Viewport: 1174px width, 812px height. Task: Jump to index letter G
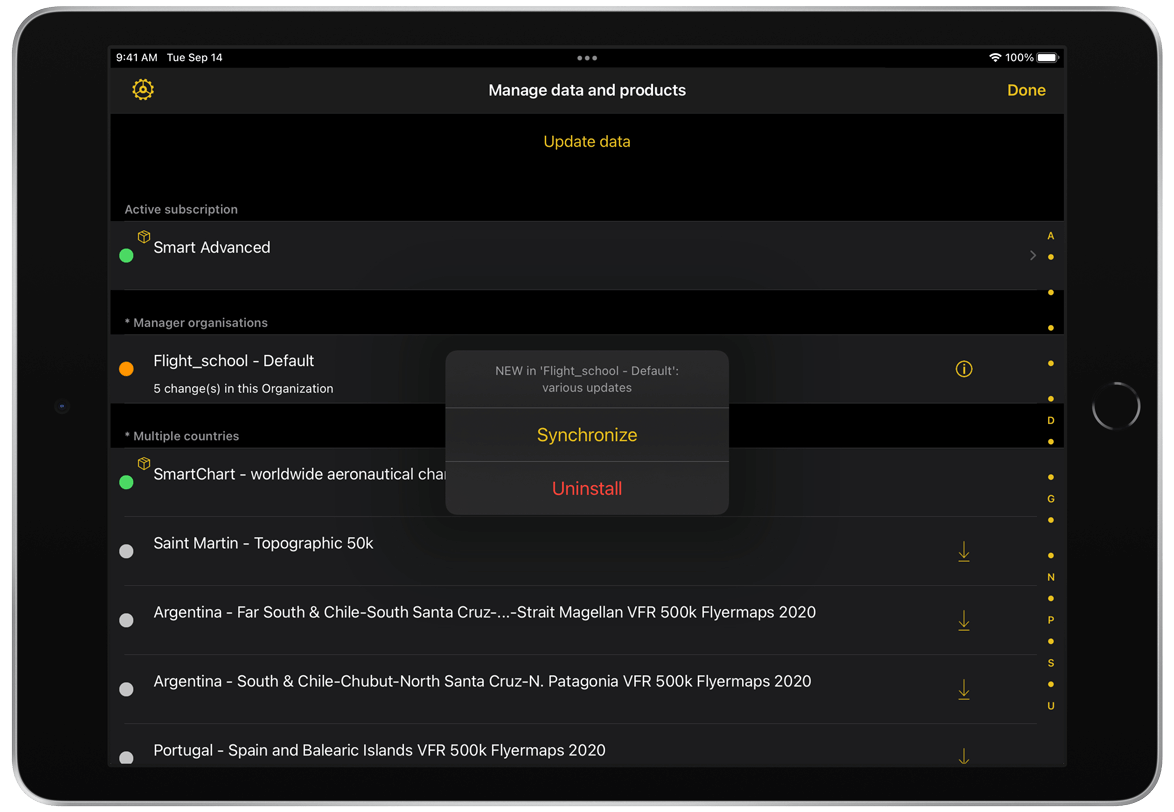[x=1050, y=499]
